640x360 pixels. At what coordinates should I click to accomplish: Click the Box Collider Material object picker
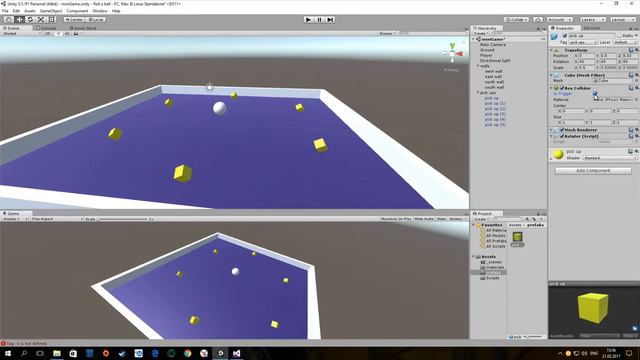pos(636,100)
